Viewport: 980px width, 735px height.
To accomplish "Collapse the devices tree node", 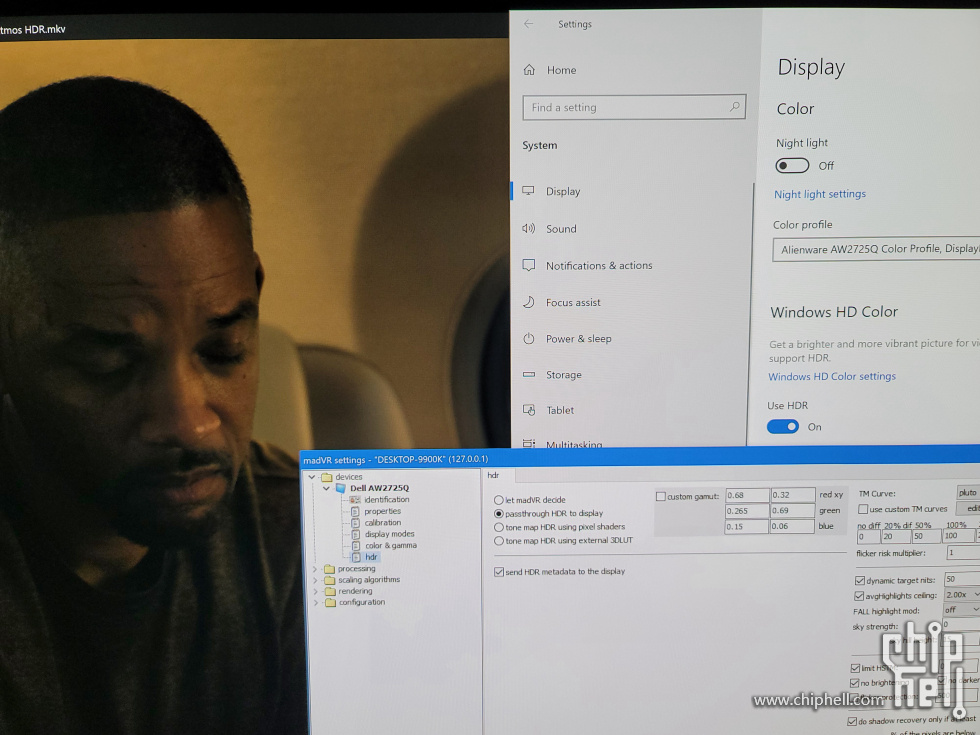I will 312,477.
